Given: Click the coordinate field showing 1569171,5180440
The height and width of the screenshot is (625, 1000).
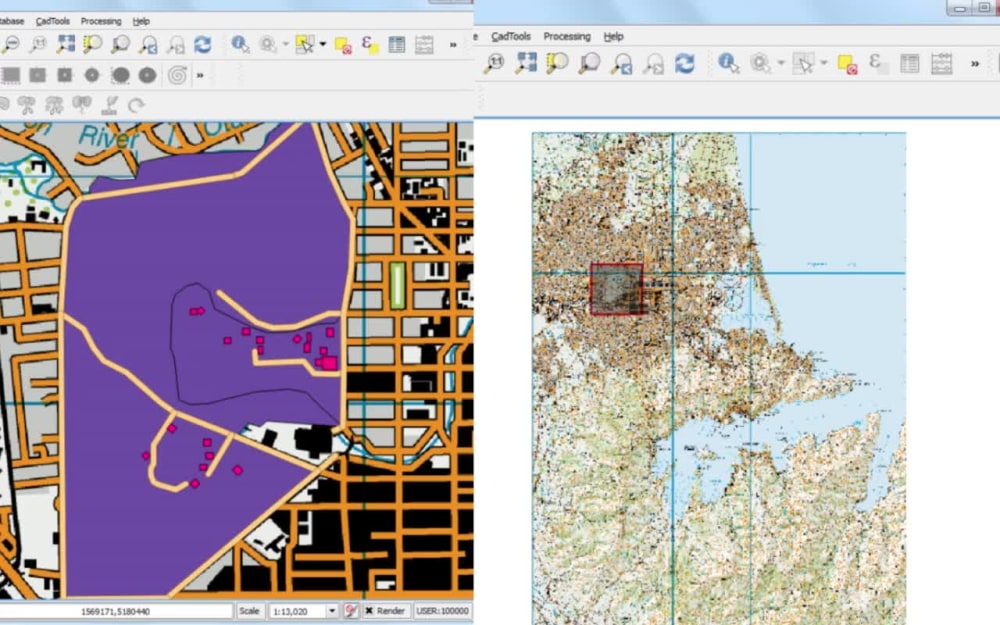Looking at the screenshot, I should pyautogui.click(x=117, y=610).
